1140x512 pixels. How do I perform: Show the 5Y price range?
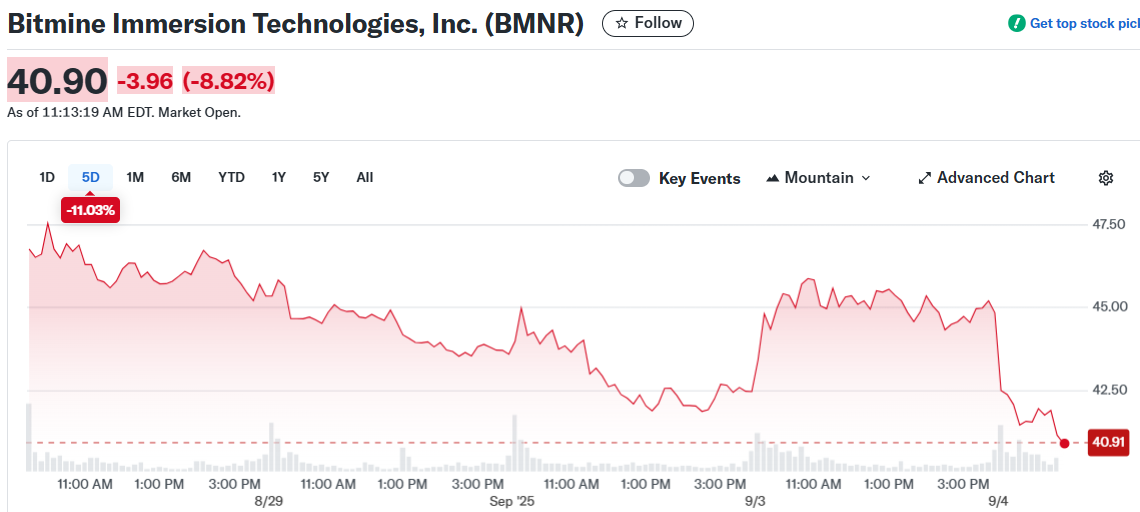click(x=321, y=177)
